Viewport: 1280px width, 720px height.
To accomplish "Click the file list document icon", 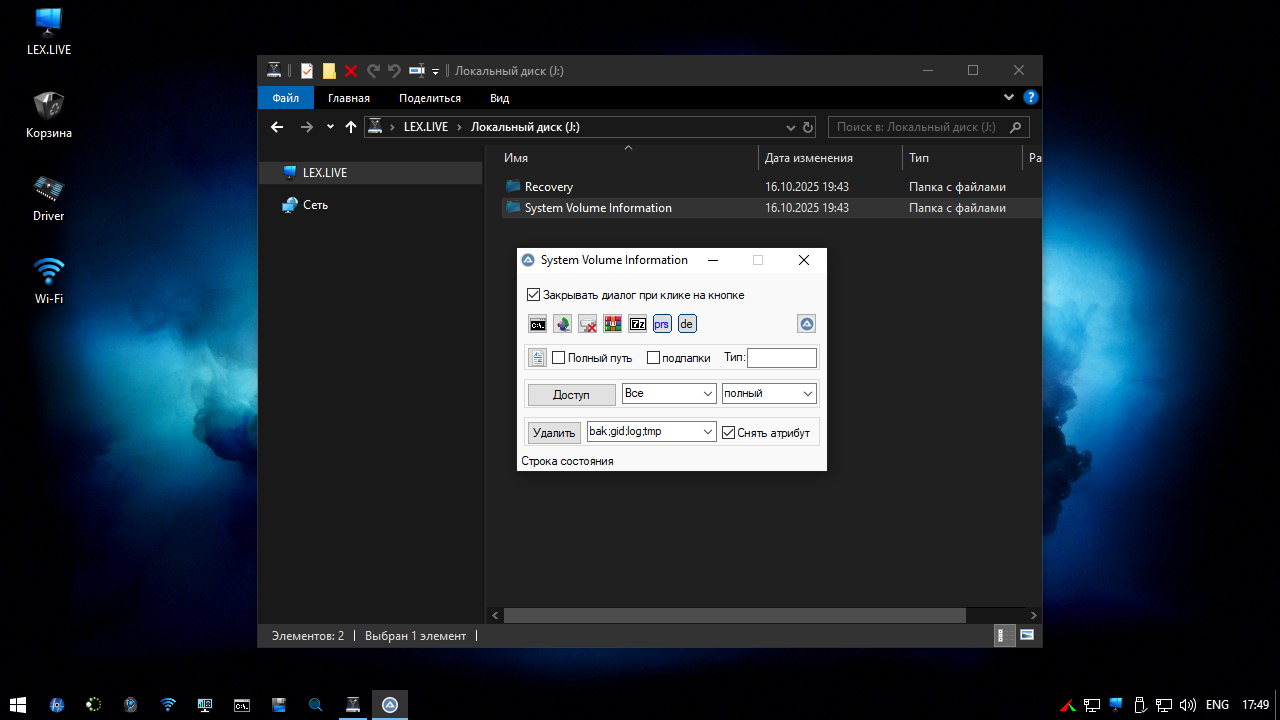I will 537,358.
